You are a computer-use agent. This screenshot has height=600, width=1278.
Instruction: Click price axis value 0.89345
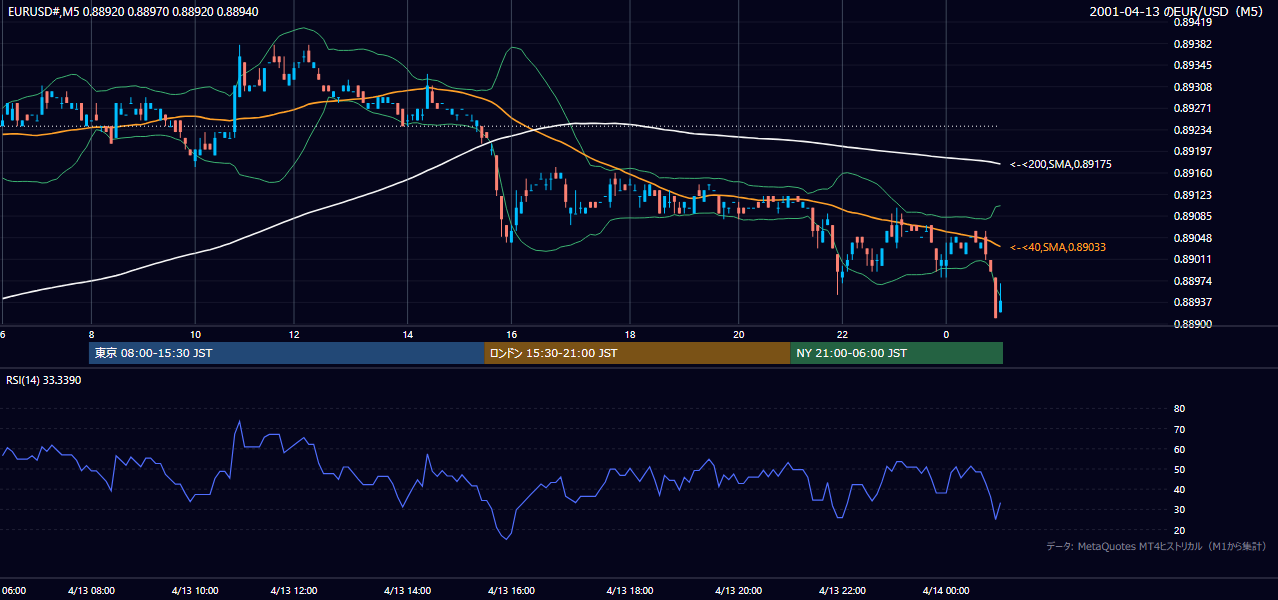click(1192, 65)
